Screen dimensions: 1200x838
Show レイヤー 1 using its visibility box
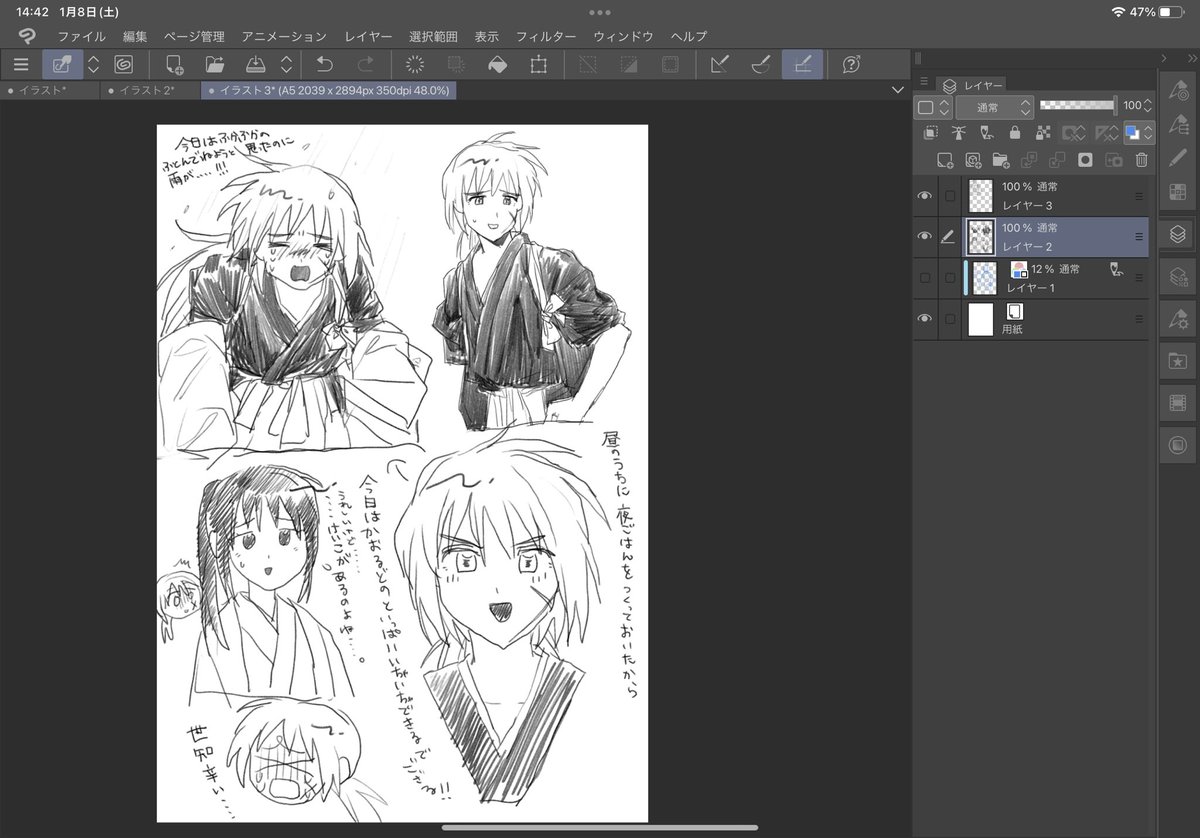(924, 277)
